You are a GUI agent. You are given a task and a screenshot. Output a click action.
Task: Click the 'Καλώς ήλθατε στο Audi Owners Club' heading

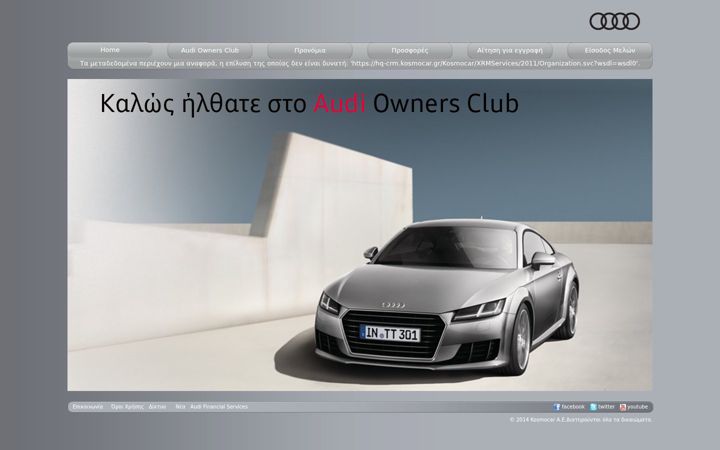click(309, 103)
